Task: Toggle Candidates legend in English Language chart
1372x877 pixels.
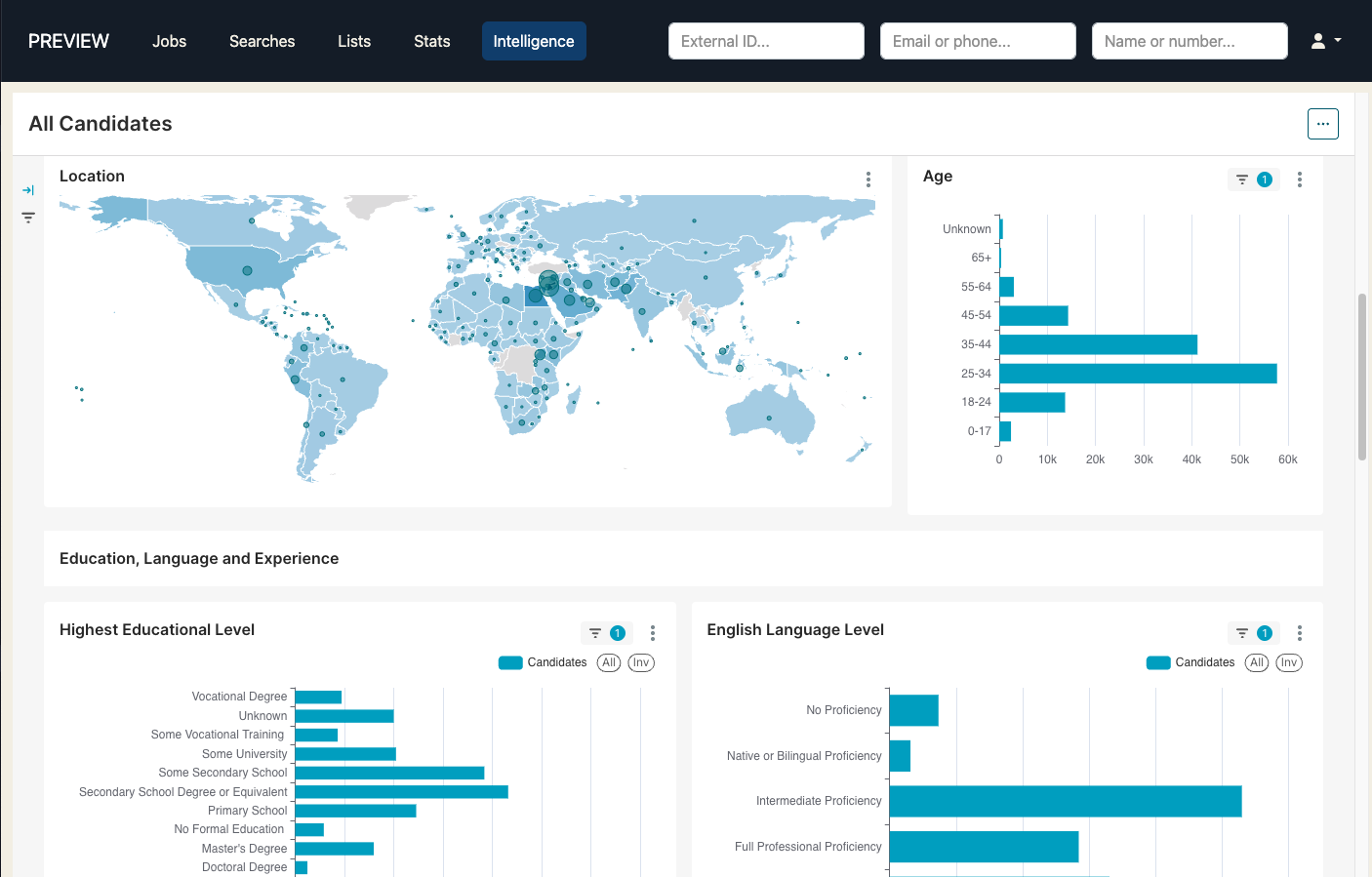Action: pos(1190,662)
